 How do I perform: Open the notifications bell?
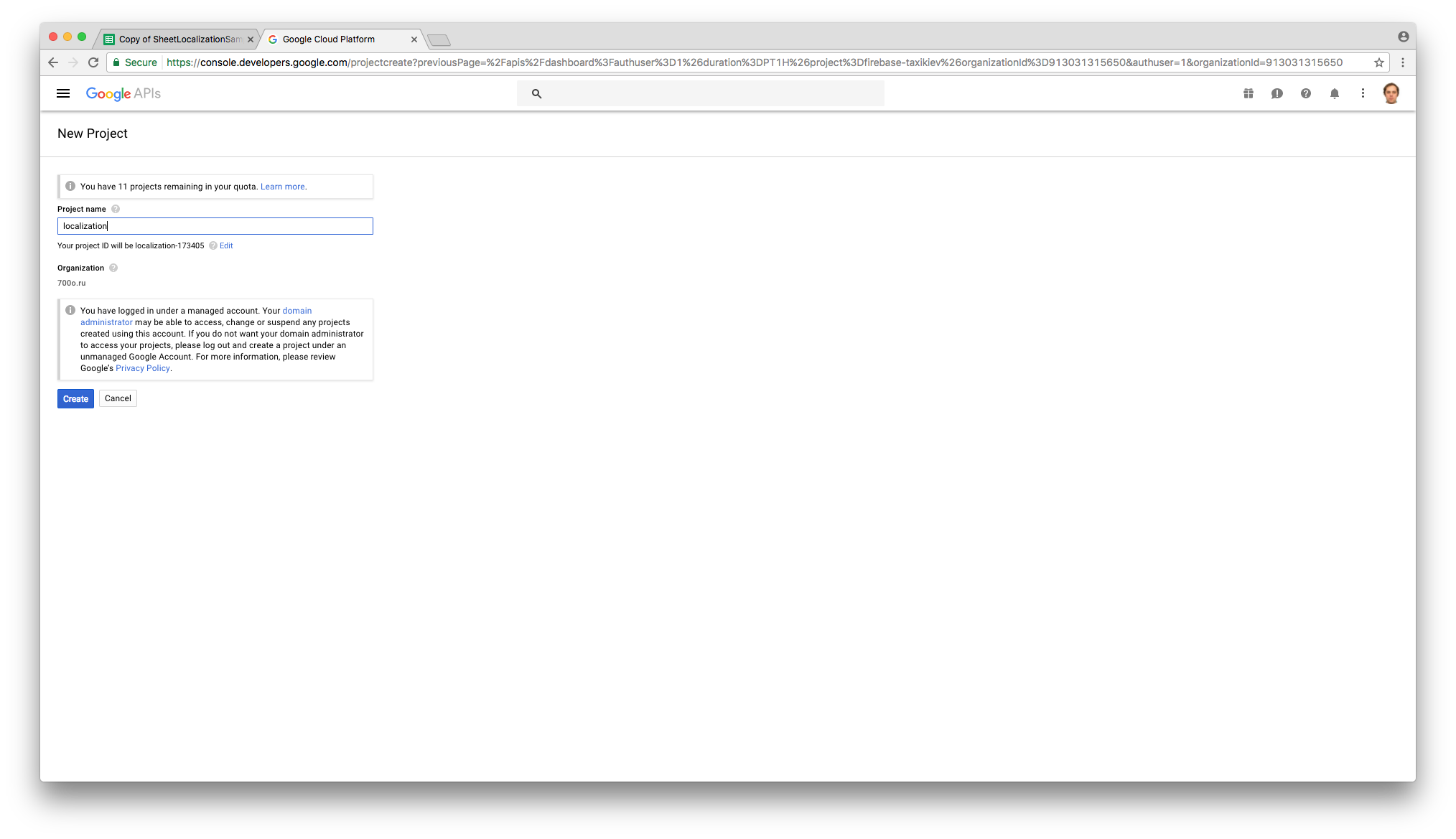(x=1335, y=93)
